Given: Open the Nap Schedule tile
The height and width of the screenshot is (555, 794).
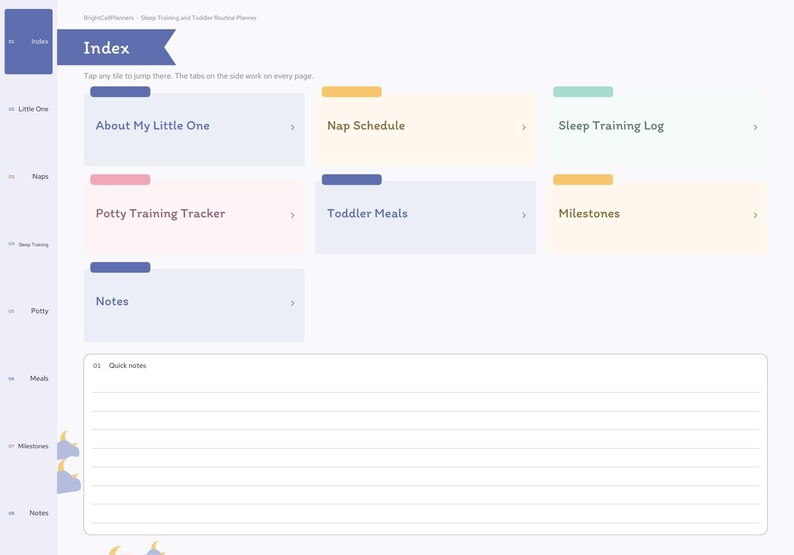Looking at the screenshot, I should [425, 129].
